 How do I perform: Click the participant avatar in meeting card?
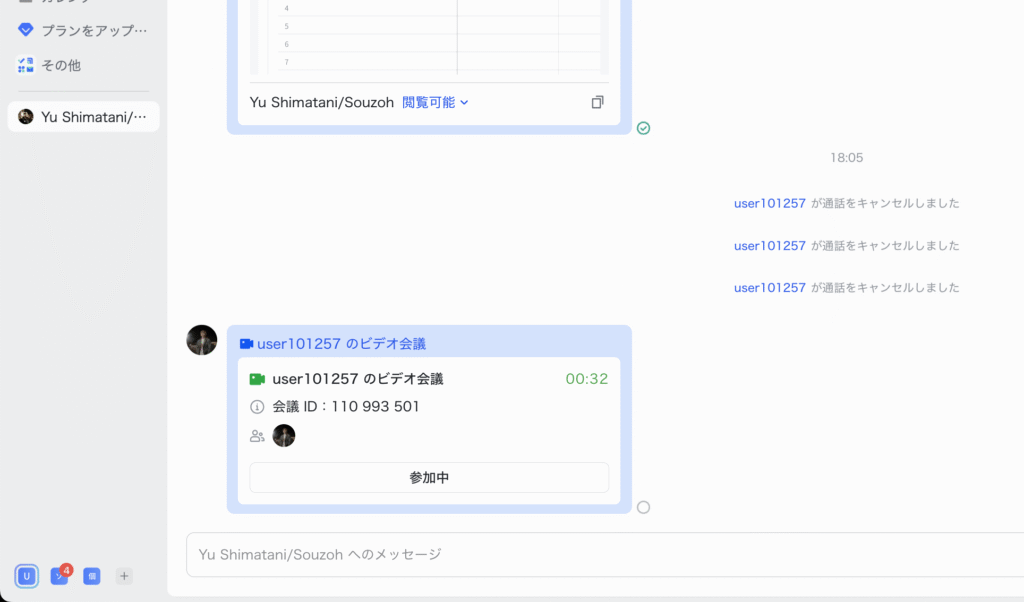pos(284,436)
